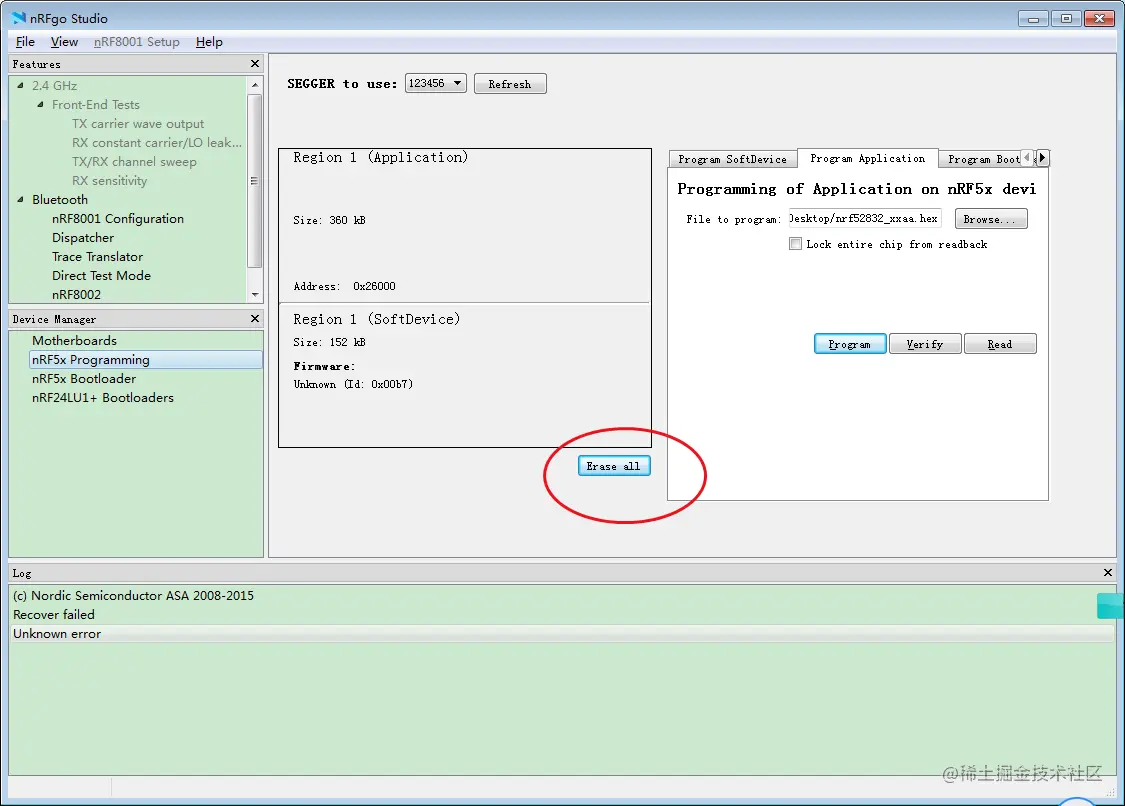Select TX/RX channel sweep item

point(134,161)
